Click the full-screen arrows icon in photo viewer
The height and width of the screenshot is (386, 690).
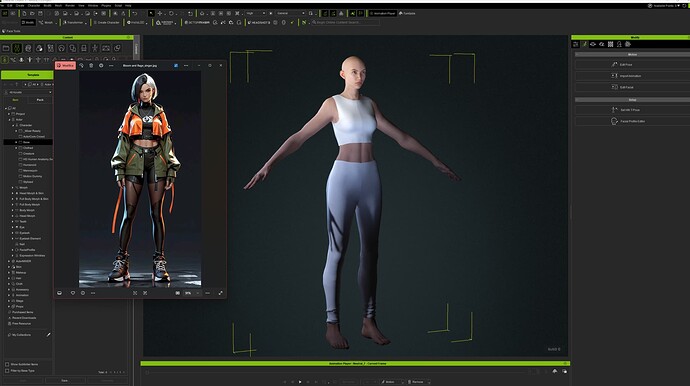(220, 293)
